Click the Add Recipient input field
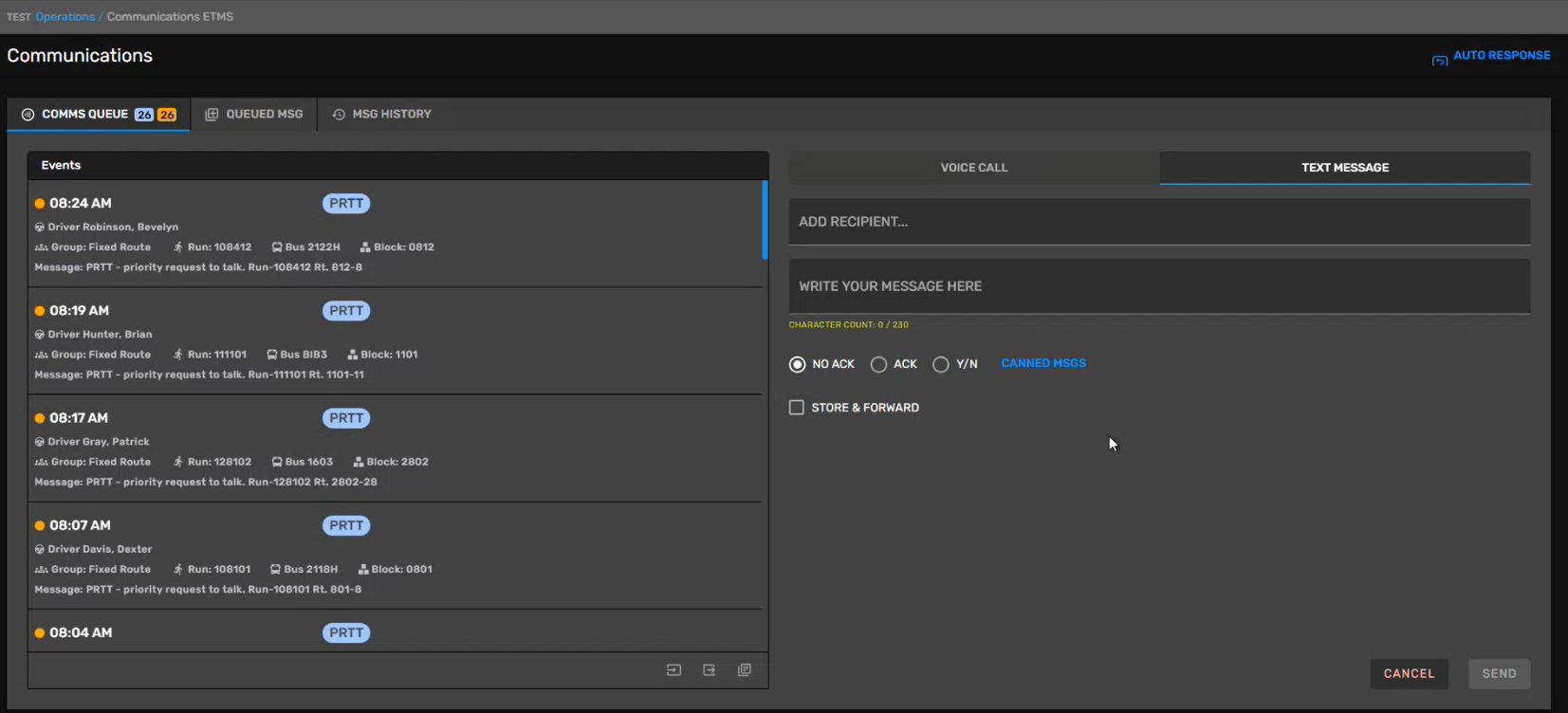 1158,222
